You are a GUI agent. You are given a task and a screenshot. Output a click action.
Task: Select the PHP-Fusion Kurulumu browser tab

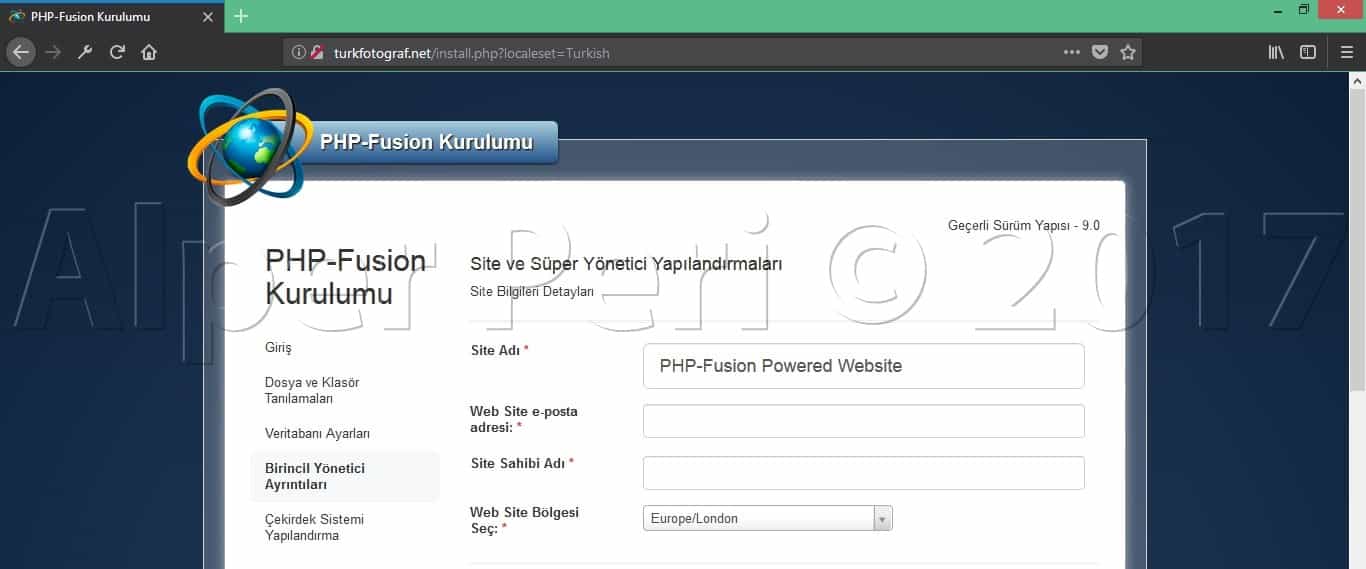112,17
